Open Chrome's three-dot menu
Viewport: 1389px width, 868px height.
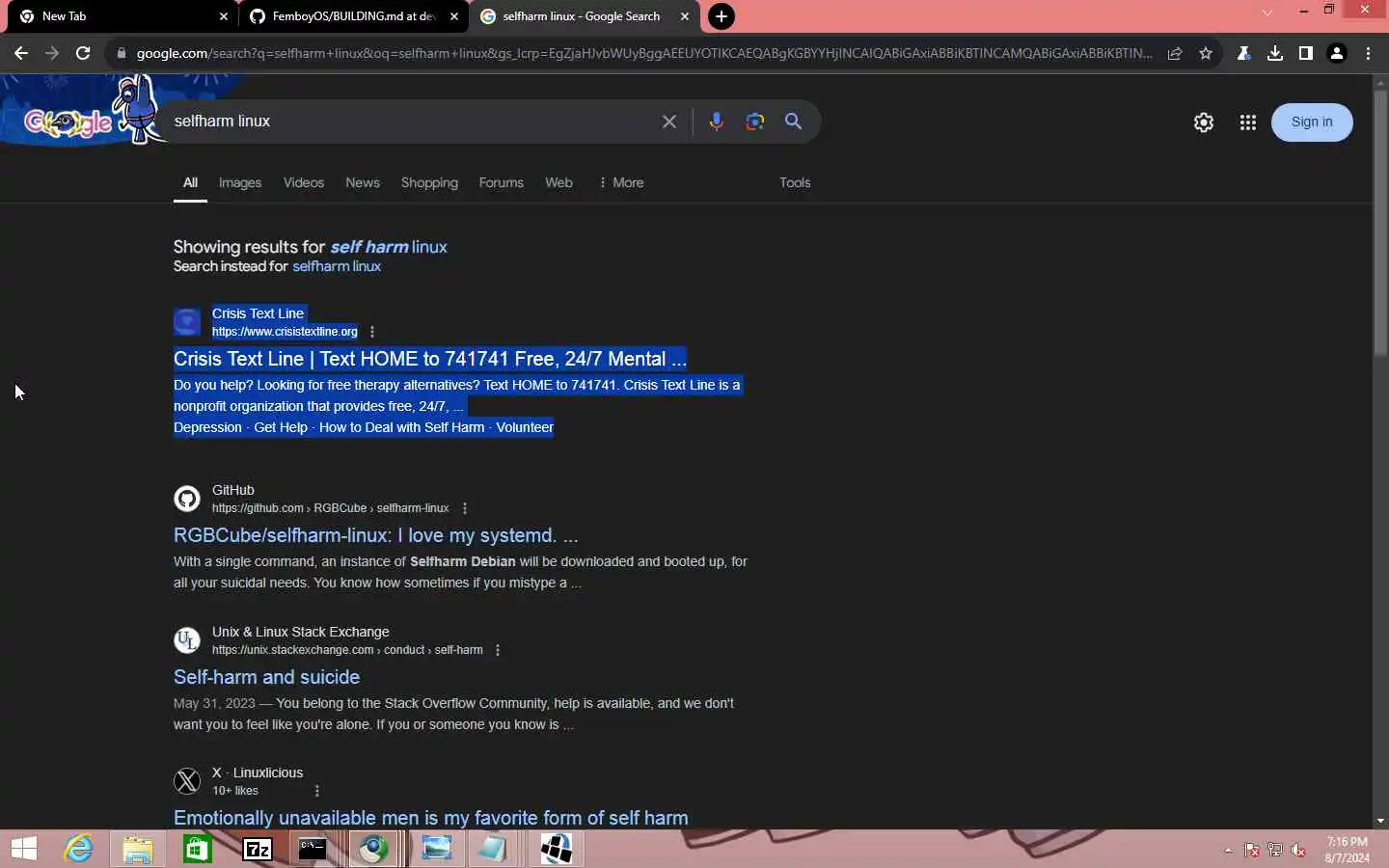(1368, 53)
